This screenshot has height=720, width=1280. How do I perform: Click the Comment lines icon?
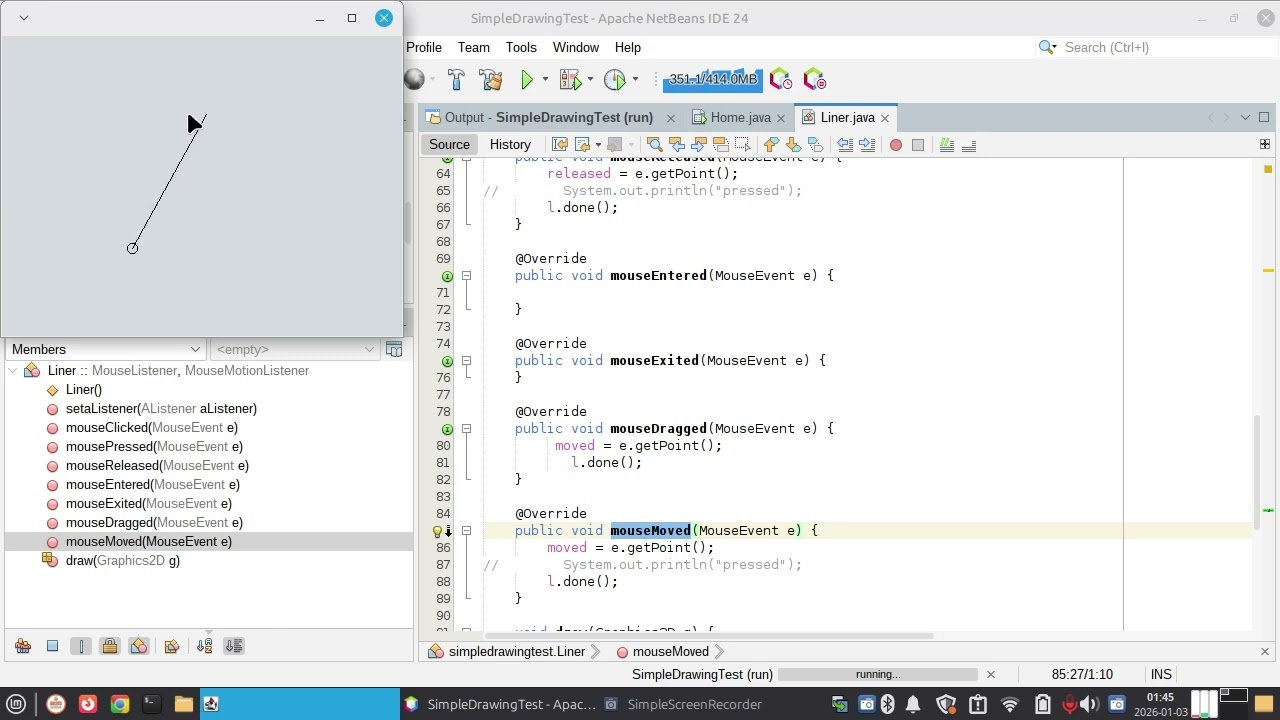click(x=947, y=145)
